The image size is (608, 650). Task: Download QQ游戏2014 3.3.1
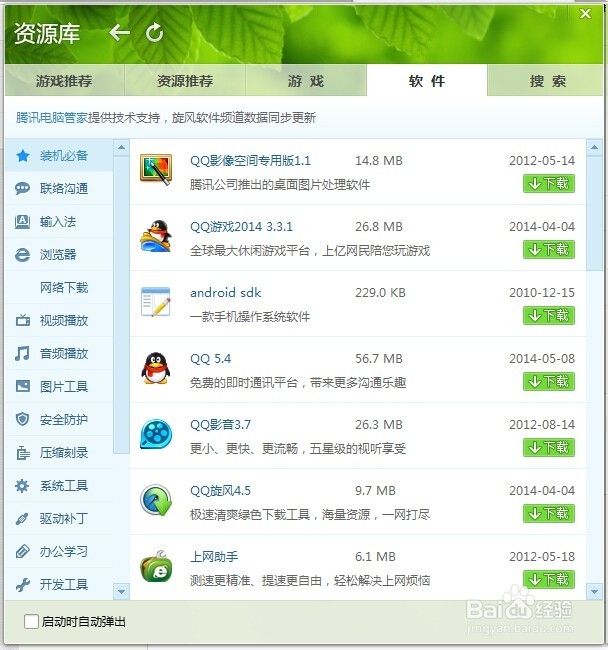(x=549, y=250)
